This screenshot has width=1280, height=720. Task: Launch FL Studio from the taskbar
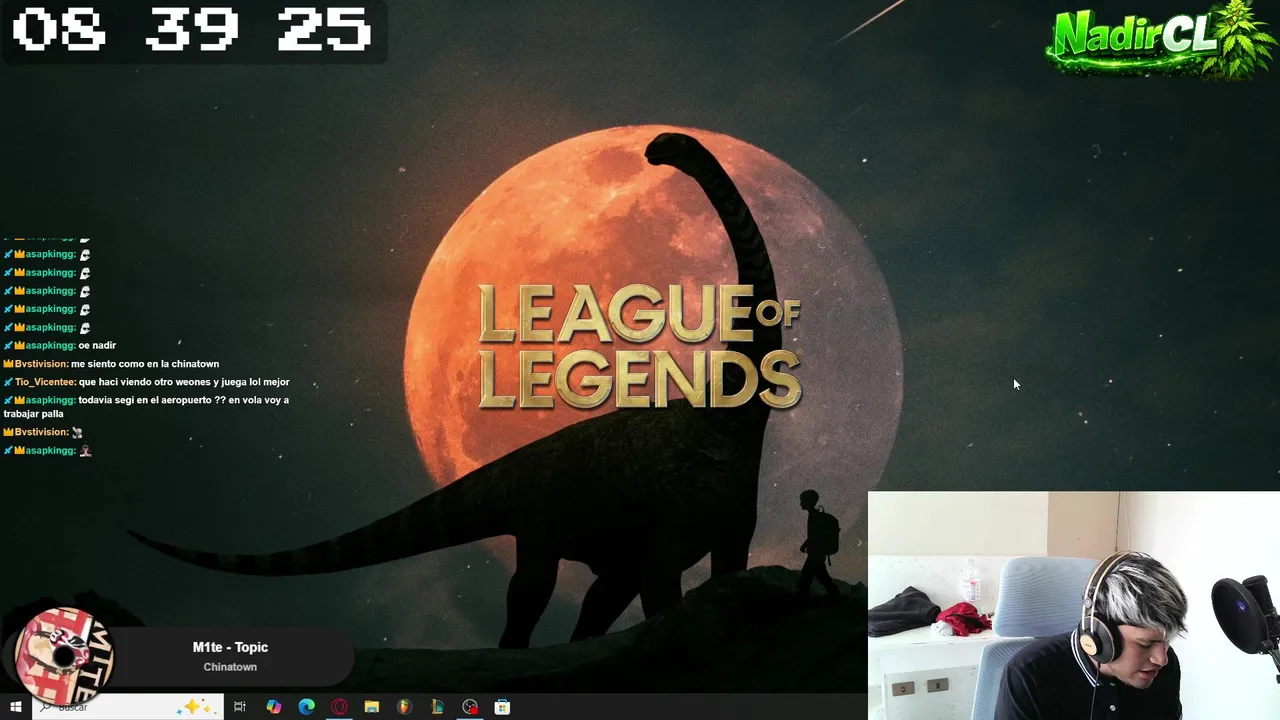coord(404,707)
